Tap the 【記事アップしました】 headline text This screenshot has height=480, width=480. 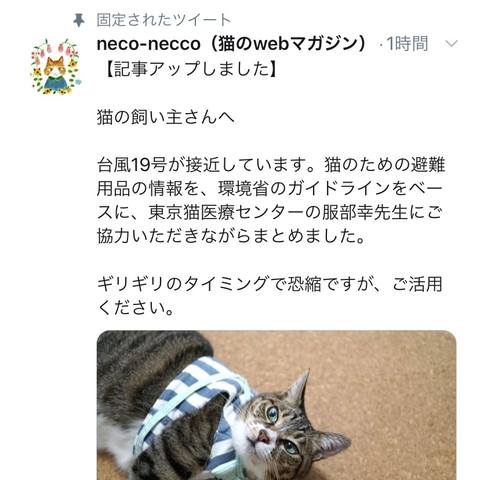[x=190, y=69]
